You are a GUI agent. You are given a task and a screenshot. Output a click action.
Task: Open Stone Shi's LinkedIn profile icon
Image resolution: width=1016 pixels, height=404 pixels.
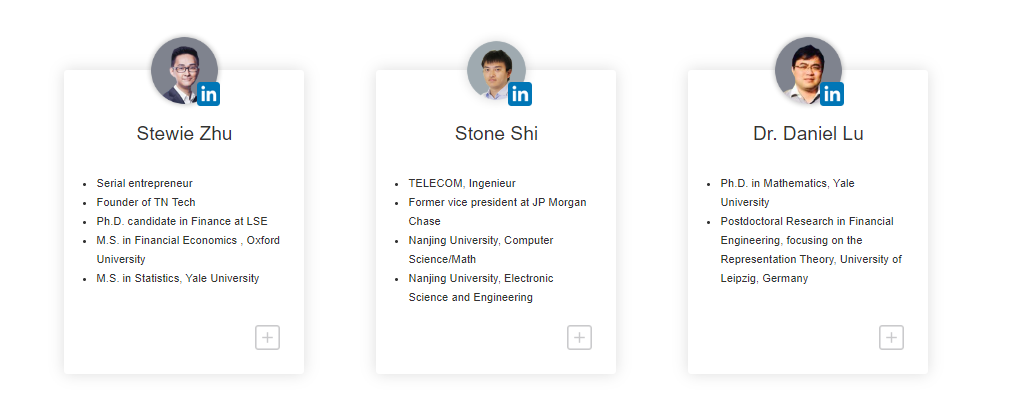520,95
